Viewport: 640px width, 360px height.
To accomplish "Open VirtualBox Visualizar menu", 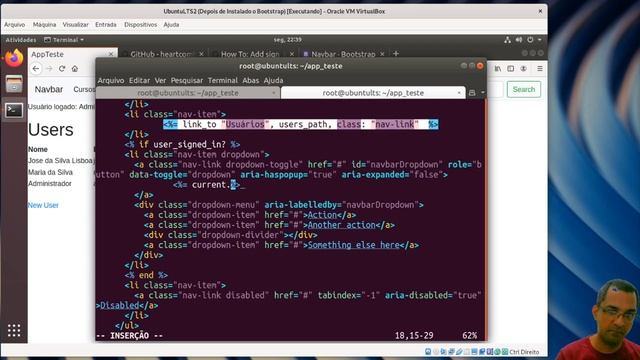I will (x=76, y=24).
